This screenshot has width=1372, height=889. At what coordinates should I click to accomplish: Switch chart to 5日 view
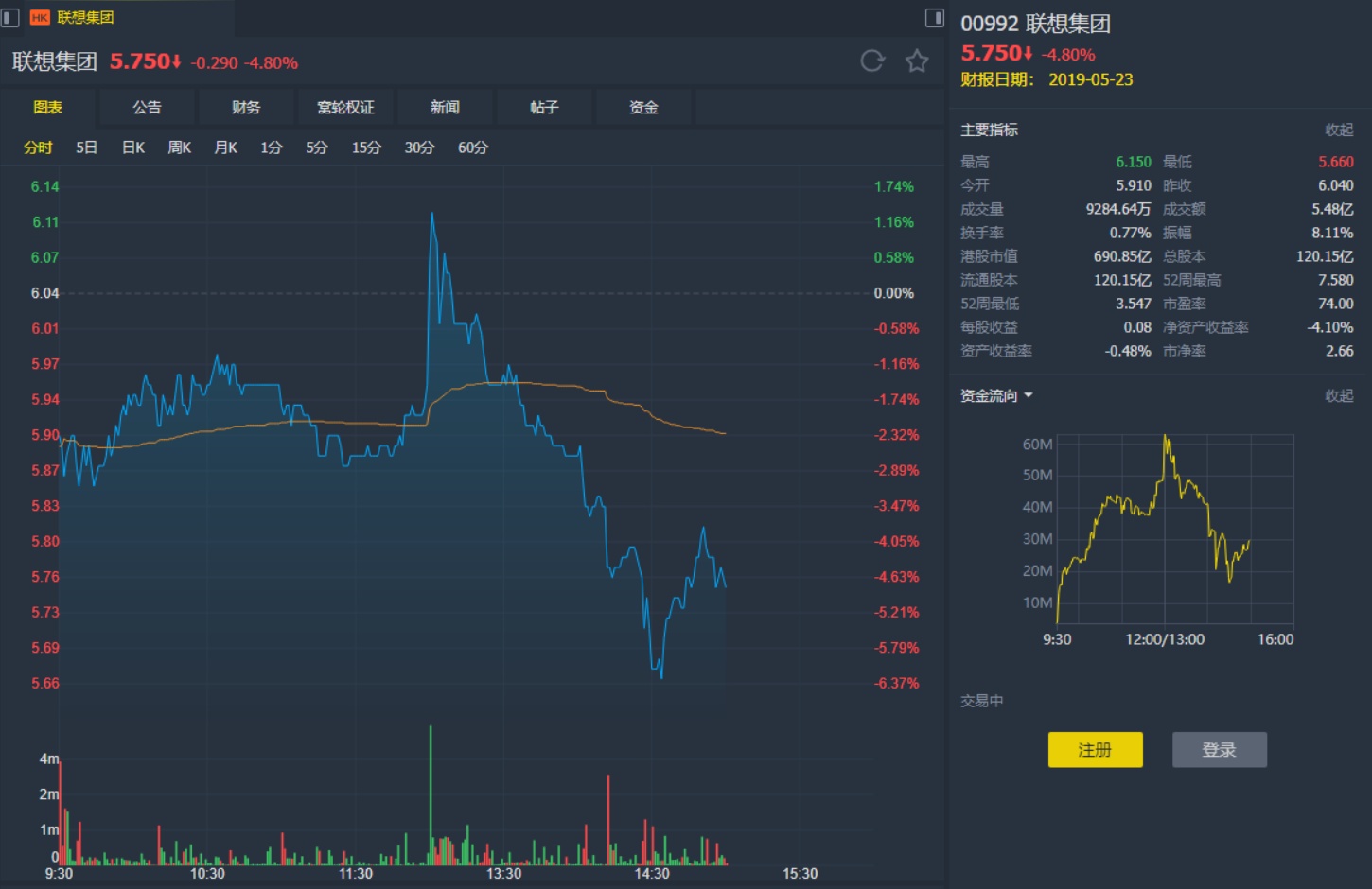86,148
